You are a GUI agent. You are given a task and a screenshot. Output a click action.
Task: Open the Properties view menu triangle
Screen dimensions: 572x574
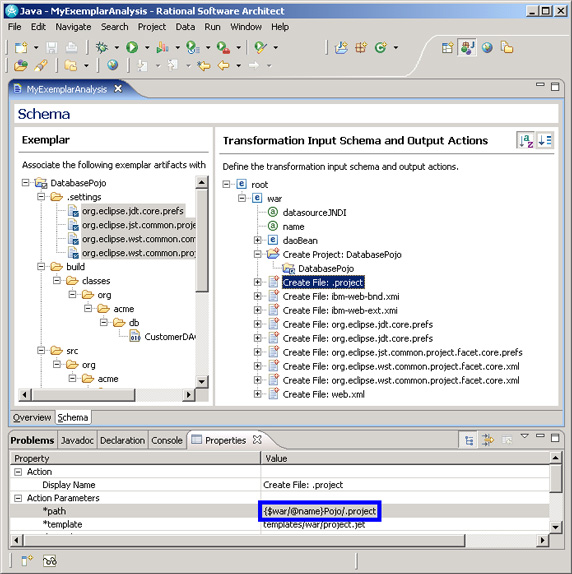(524, 436)
